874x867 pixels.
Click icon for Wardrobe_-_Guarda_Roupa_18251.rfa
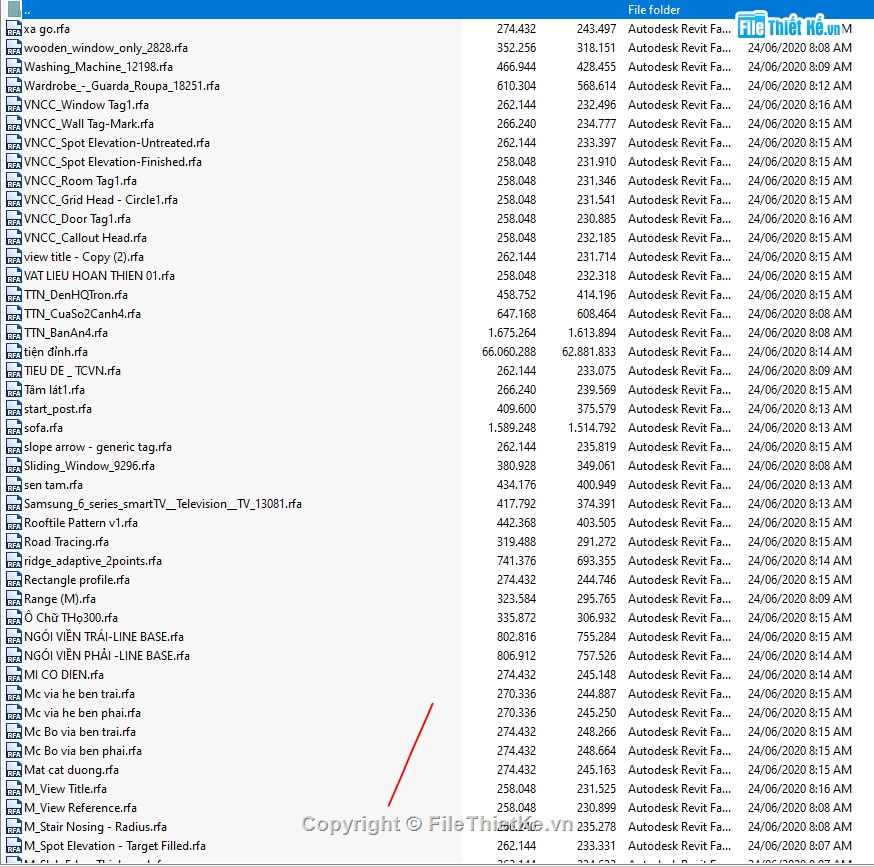pos(13,86)
